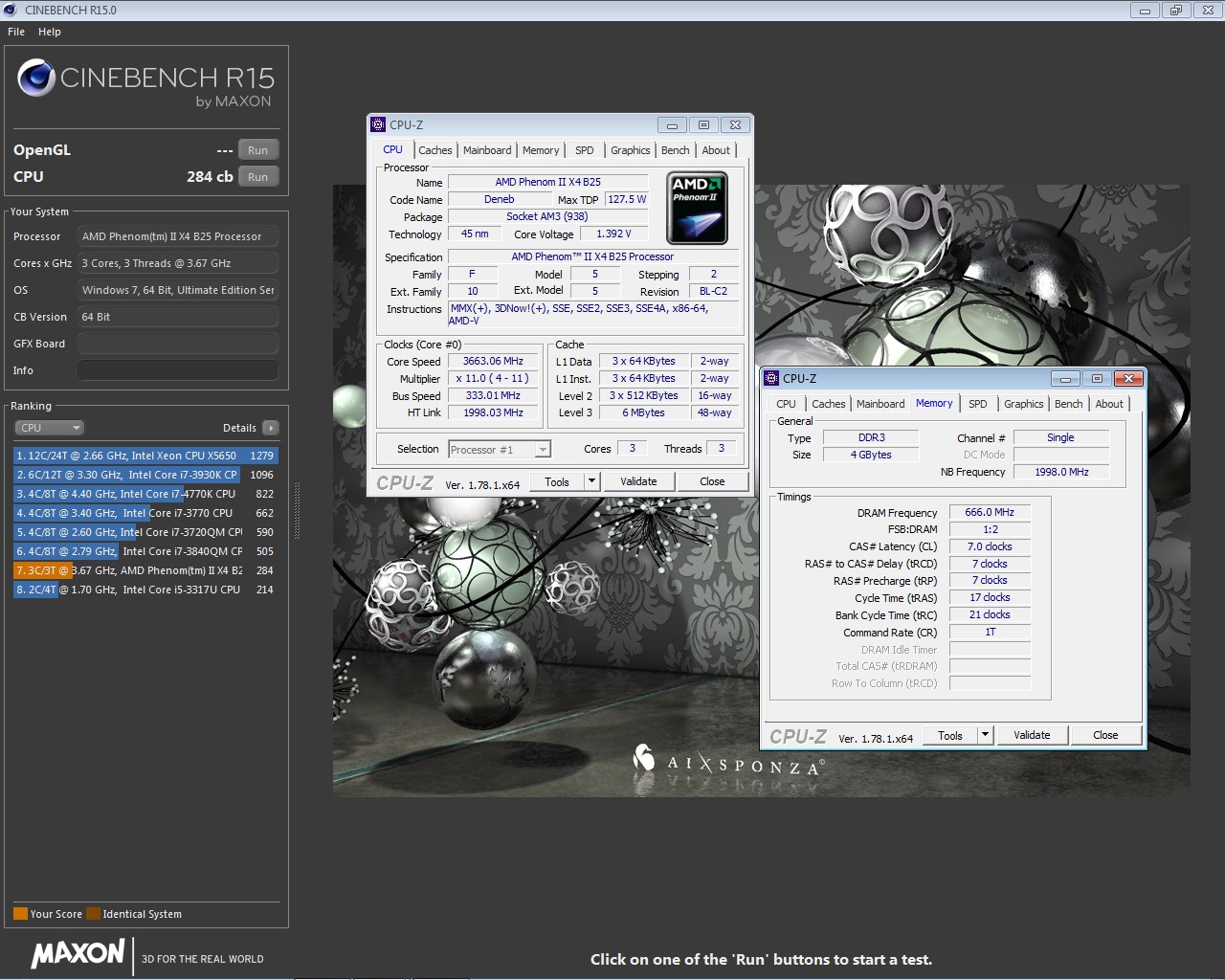This screenshot has height=980, width=1225.
Task: Click the ranking panel splitter handle
Action: 297,513
